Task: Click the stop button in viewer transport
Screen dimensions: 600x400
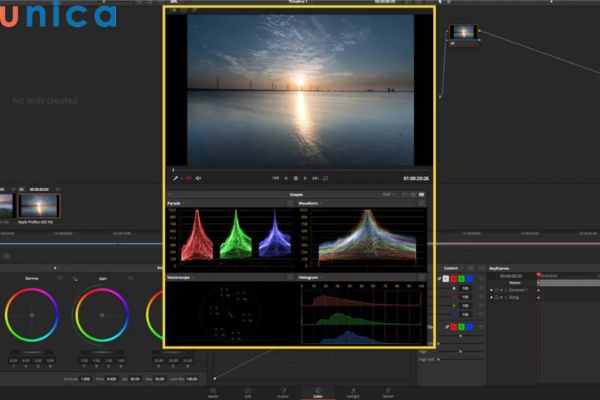Action: (x=296, y=178)
